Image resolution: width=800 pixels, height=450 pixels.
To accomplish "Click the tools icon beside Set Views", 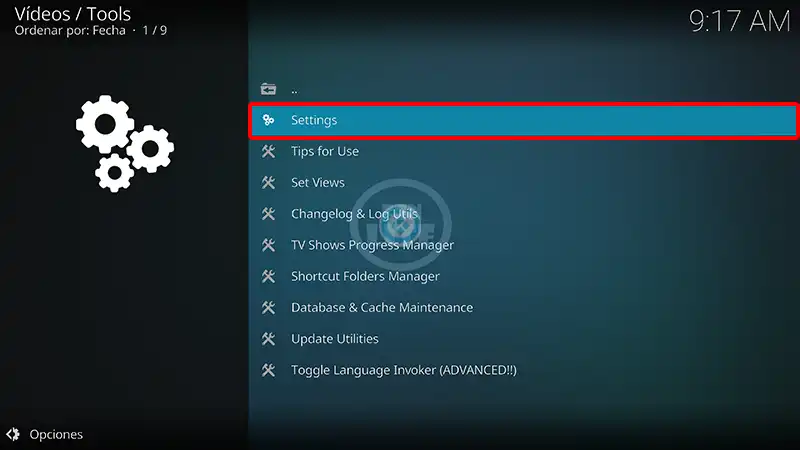I will point(268,182).
